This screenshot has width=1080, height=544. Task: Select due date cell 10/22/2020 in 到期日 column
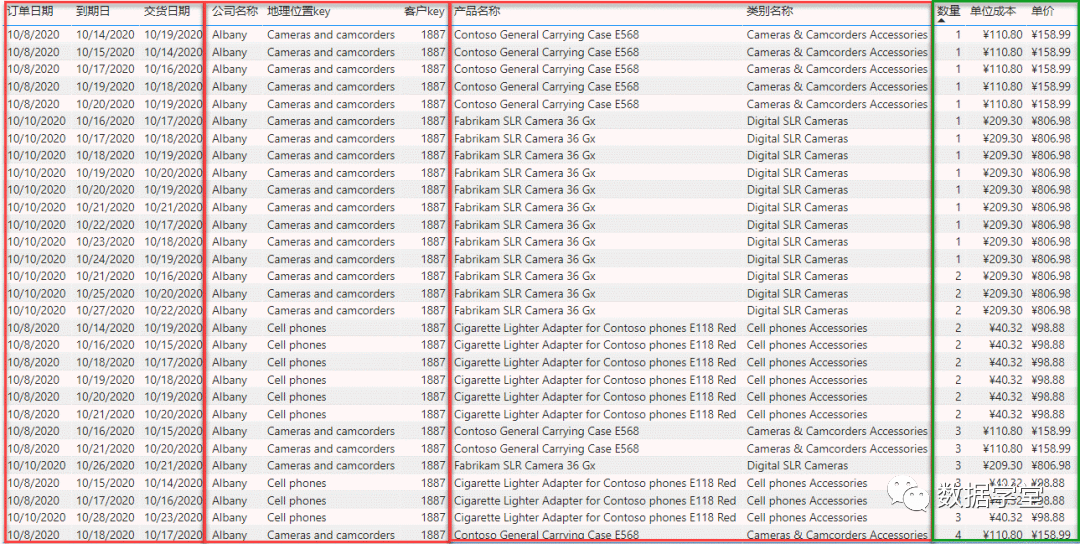click(x=105, y=224)
